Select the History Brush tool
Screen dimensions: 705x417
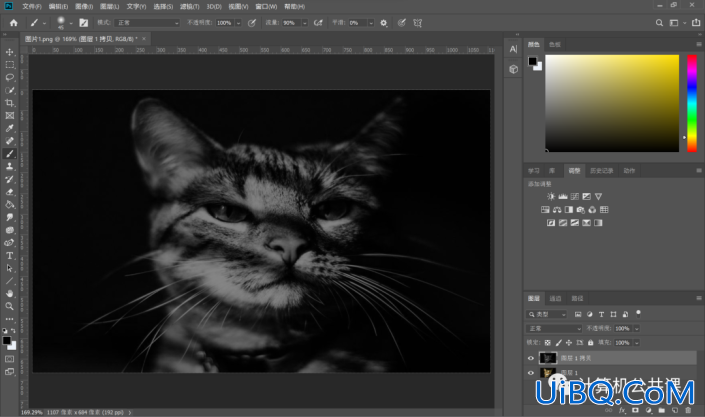[9, 179]
